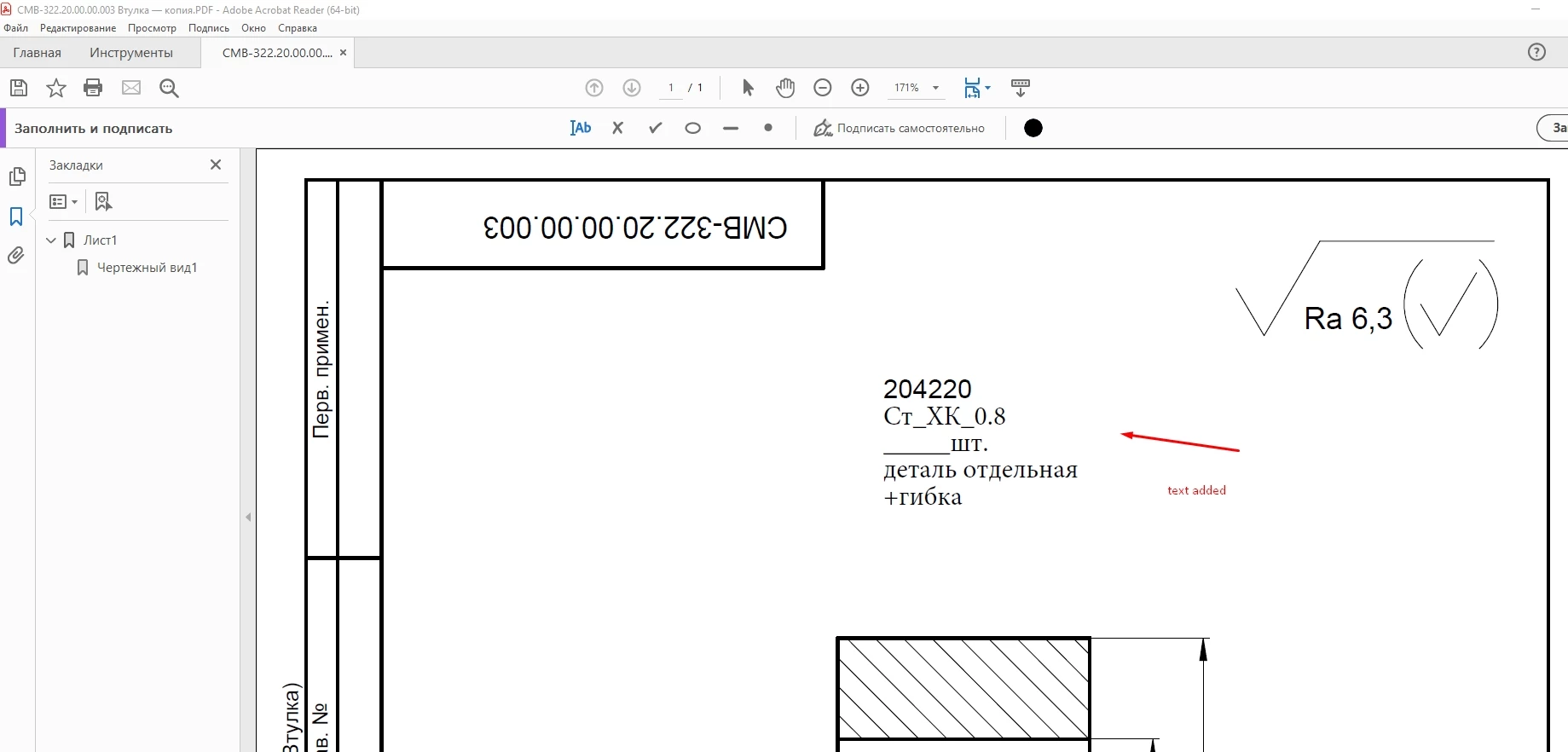Screen dimensions: 1568x752
Task: Open the black color picker swatch
Action: [x=1033, y=128]
